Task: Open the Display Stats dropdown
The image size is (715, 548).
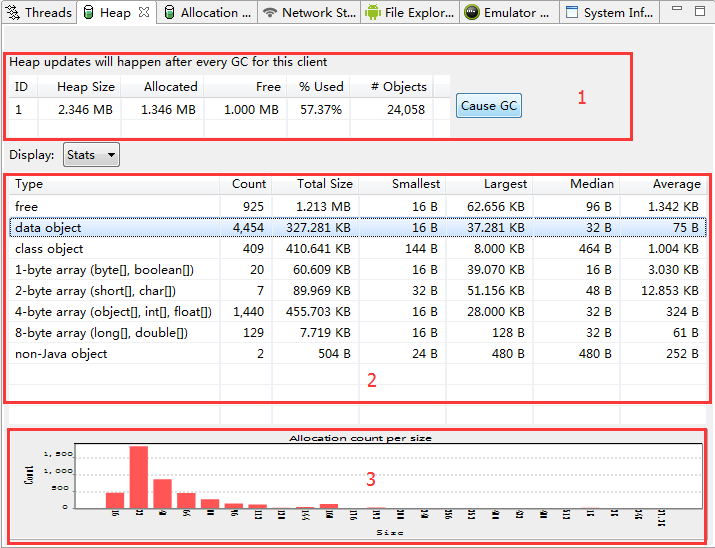Action: [91, 155]
